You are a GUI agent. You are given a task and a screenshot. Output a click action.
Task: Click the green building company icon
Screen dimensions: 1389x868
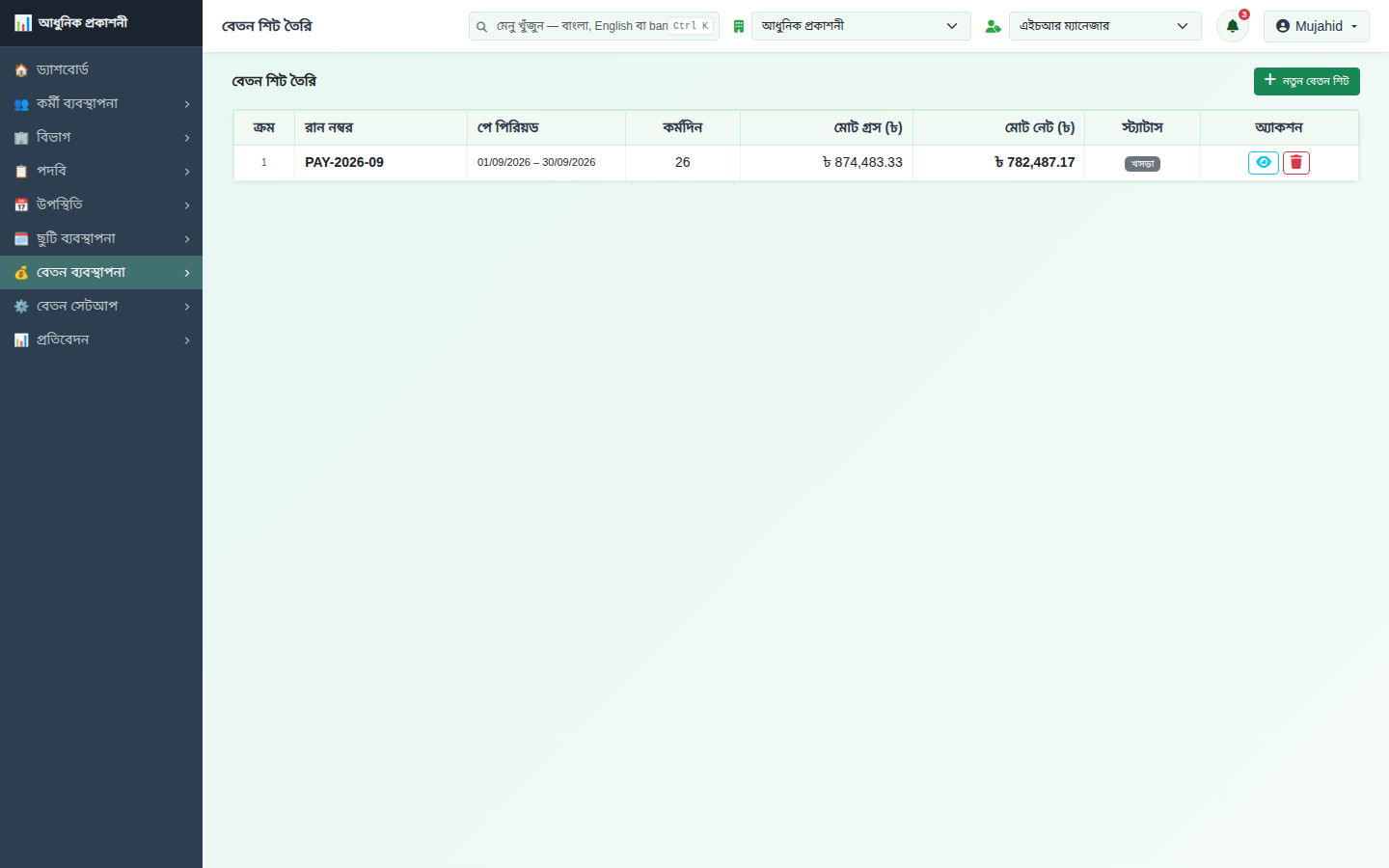(739, 26)
